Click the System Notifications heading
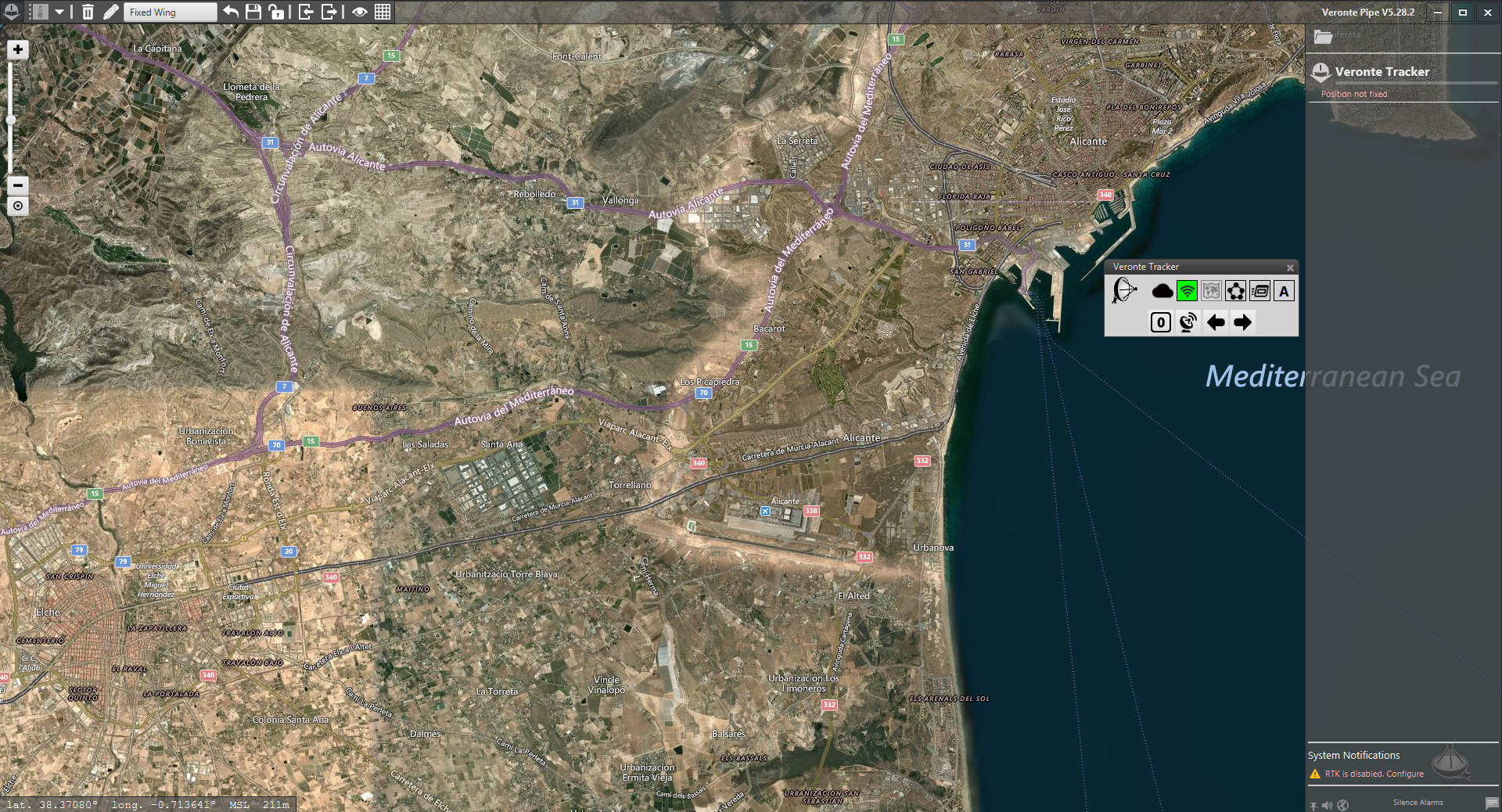 coord(1353,755)
